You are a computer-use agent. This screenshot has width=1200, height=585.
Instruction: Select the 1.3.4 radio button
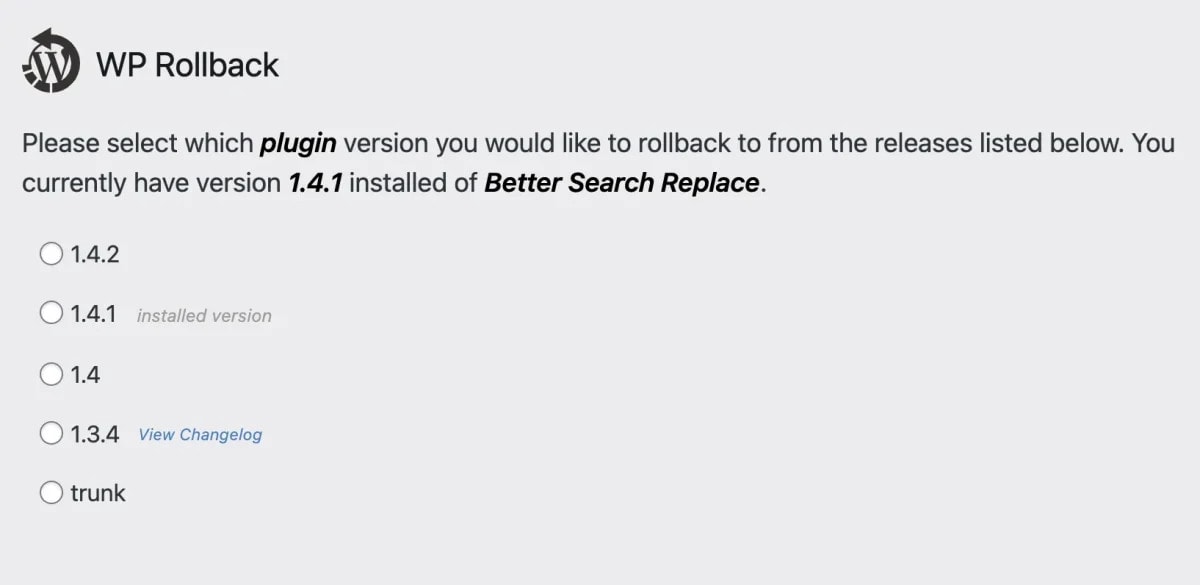pos(50,433)
